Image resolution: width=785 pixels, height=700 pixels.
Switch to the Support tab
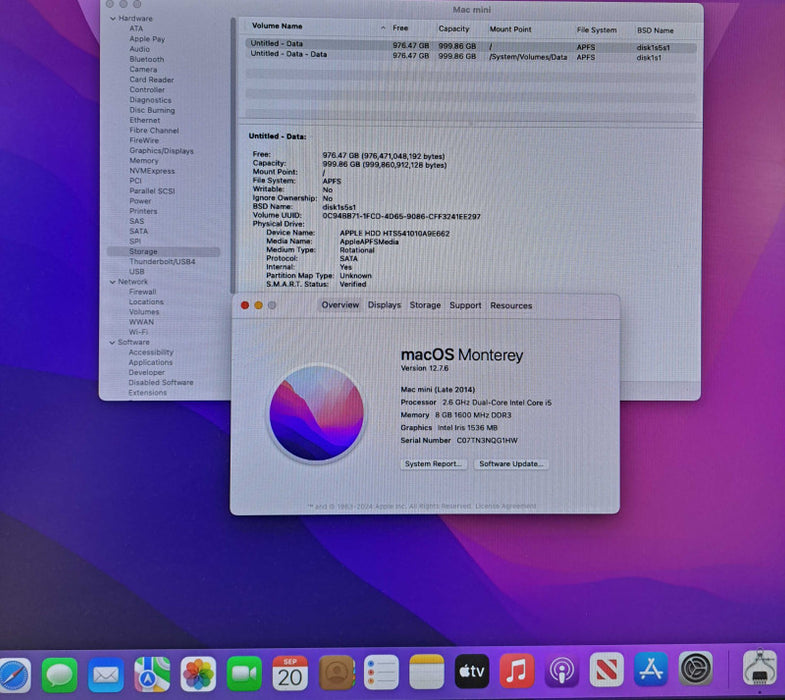tap(465, 305)
